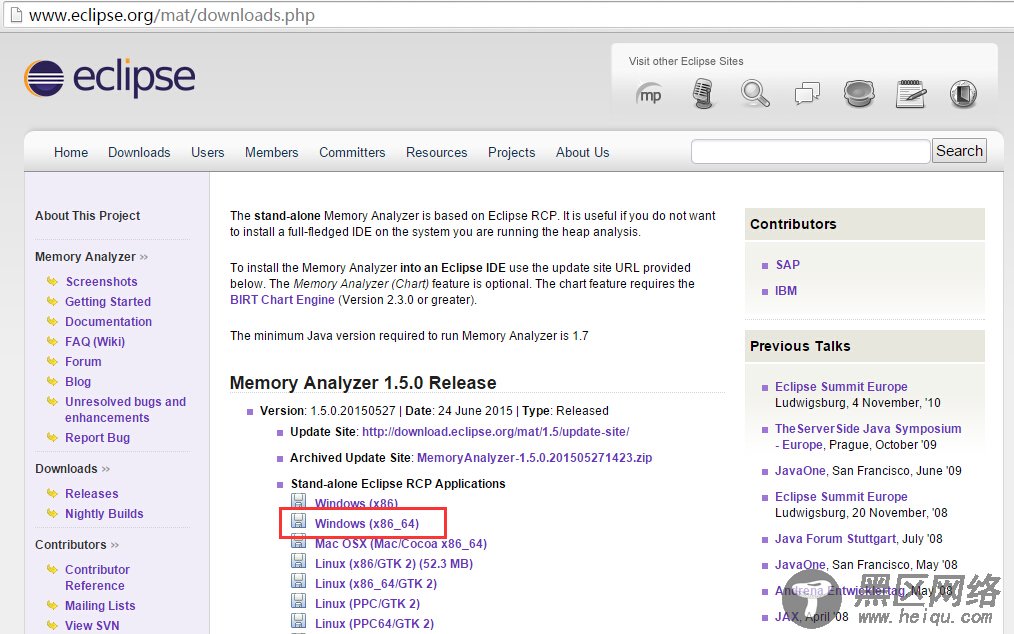Click arrow icon next to Nightly Builds
Screen dimensions: 1014x634
click(x=52, y=513)
